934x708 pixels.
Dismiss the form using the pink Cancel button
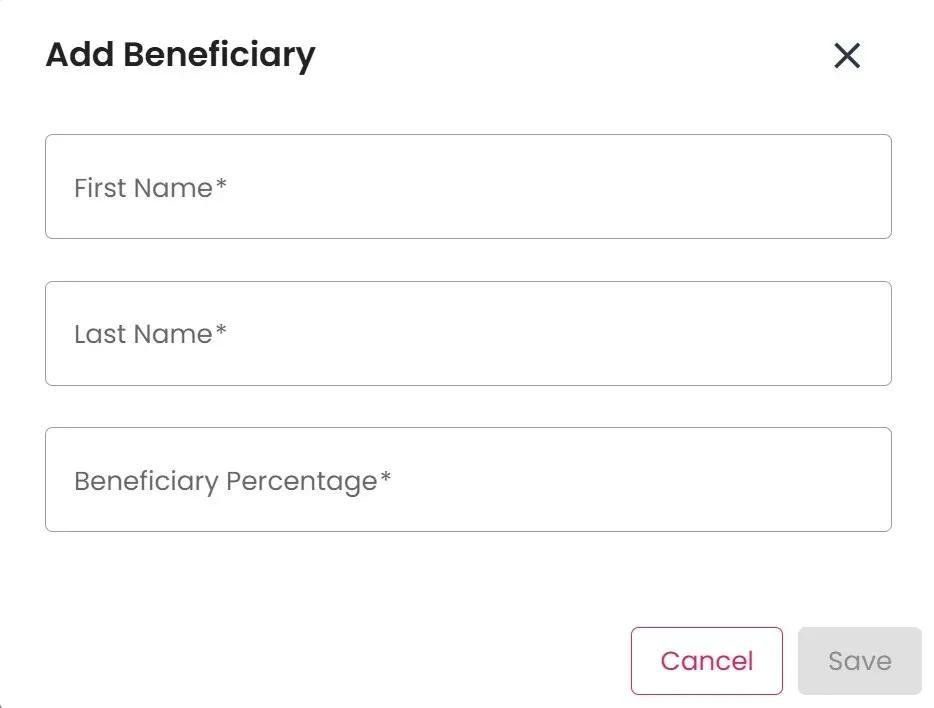706,661
